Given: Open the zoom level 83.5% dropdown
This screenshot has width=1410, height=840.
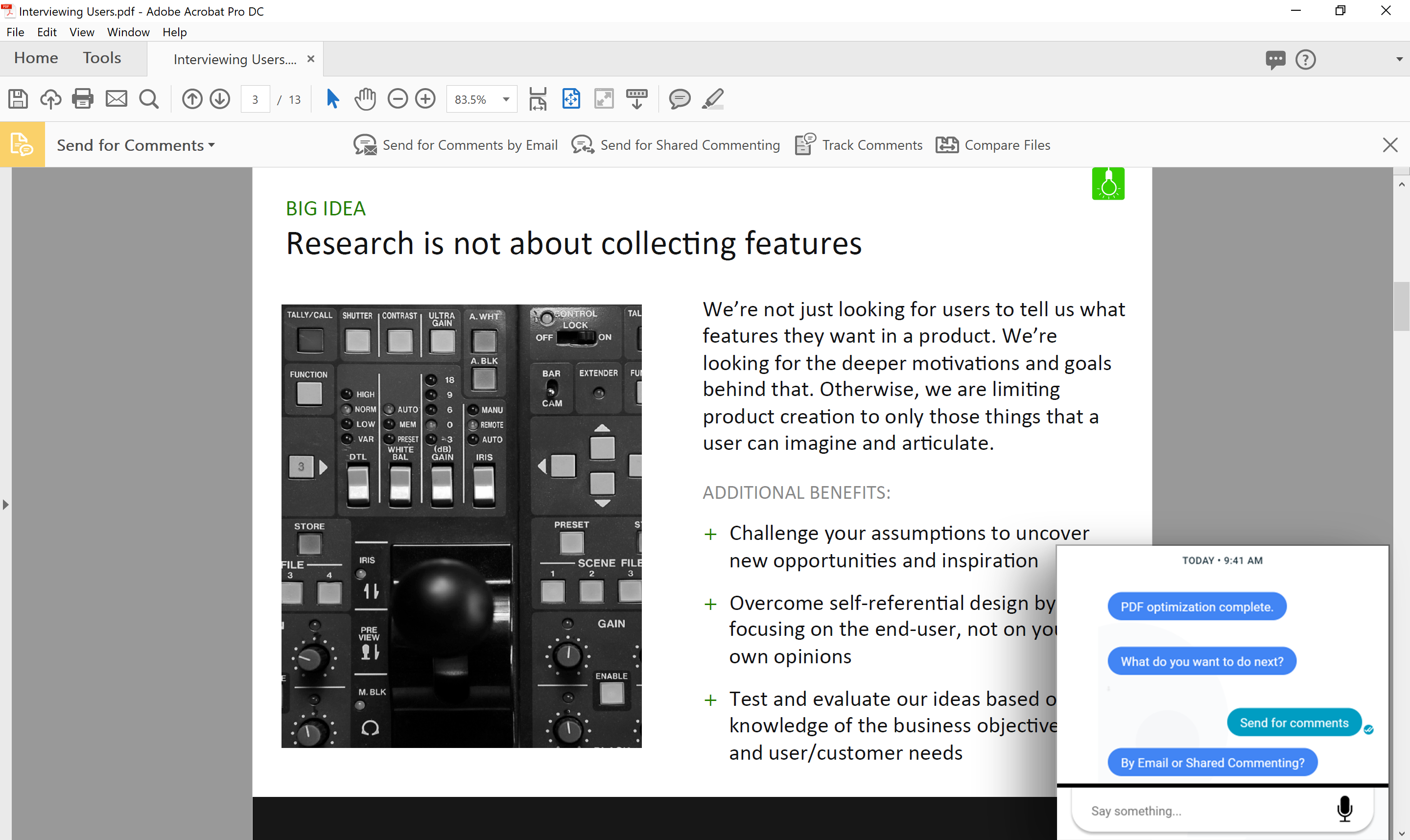Looking at the screenshot, I should pyautogui.click(x=506, y=100).
